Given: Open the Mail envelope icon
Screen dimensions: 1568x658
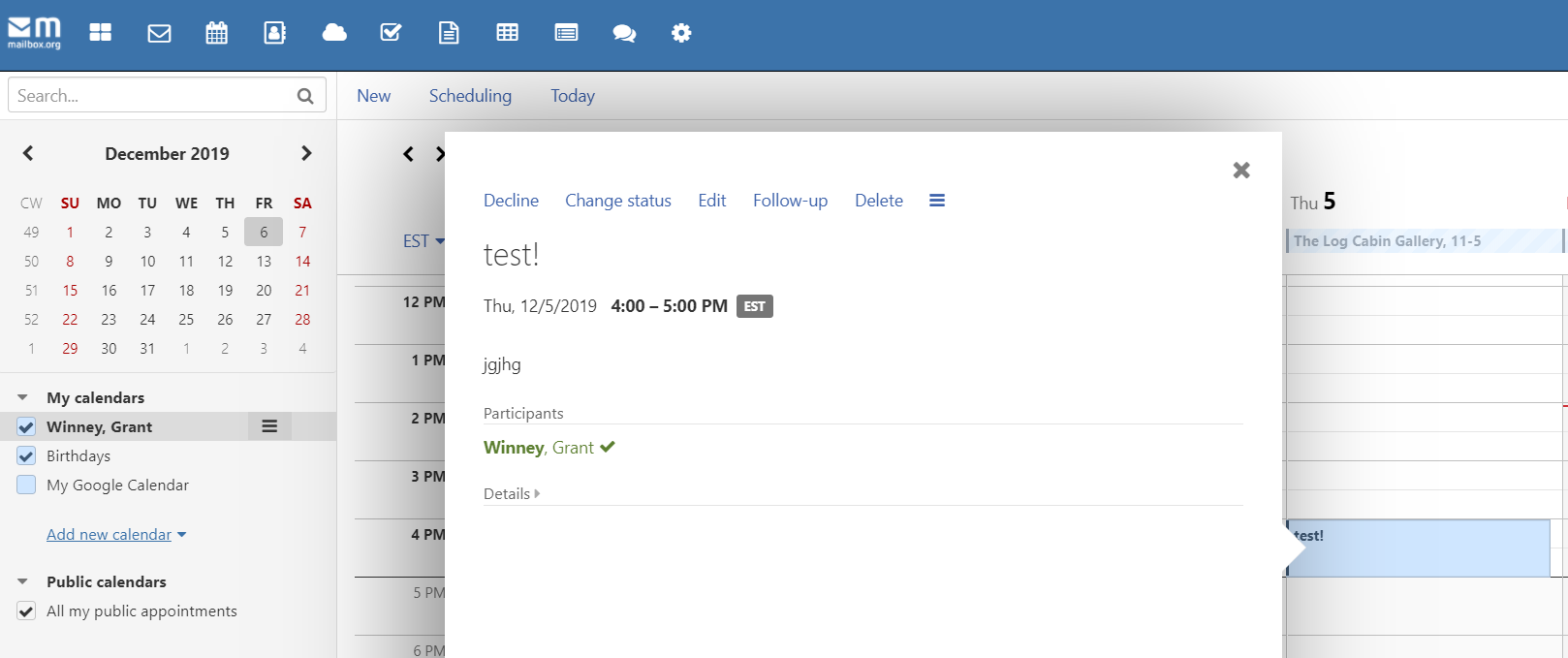Looking at the screenshot, I should (159, 33).
